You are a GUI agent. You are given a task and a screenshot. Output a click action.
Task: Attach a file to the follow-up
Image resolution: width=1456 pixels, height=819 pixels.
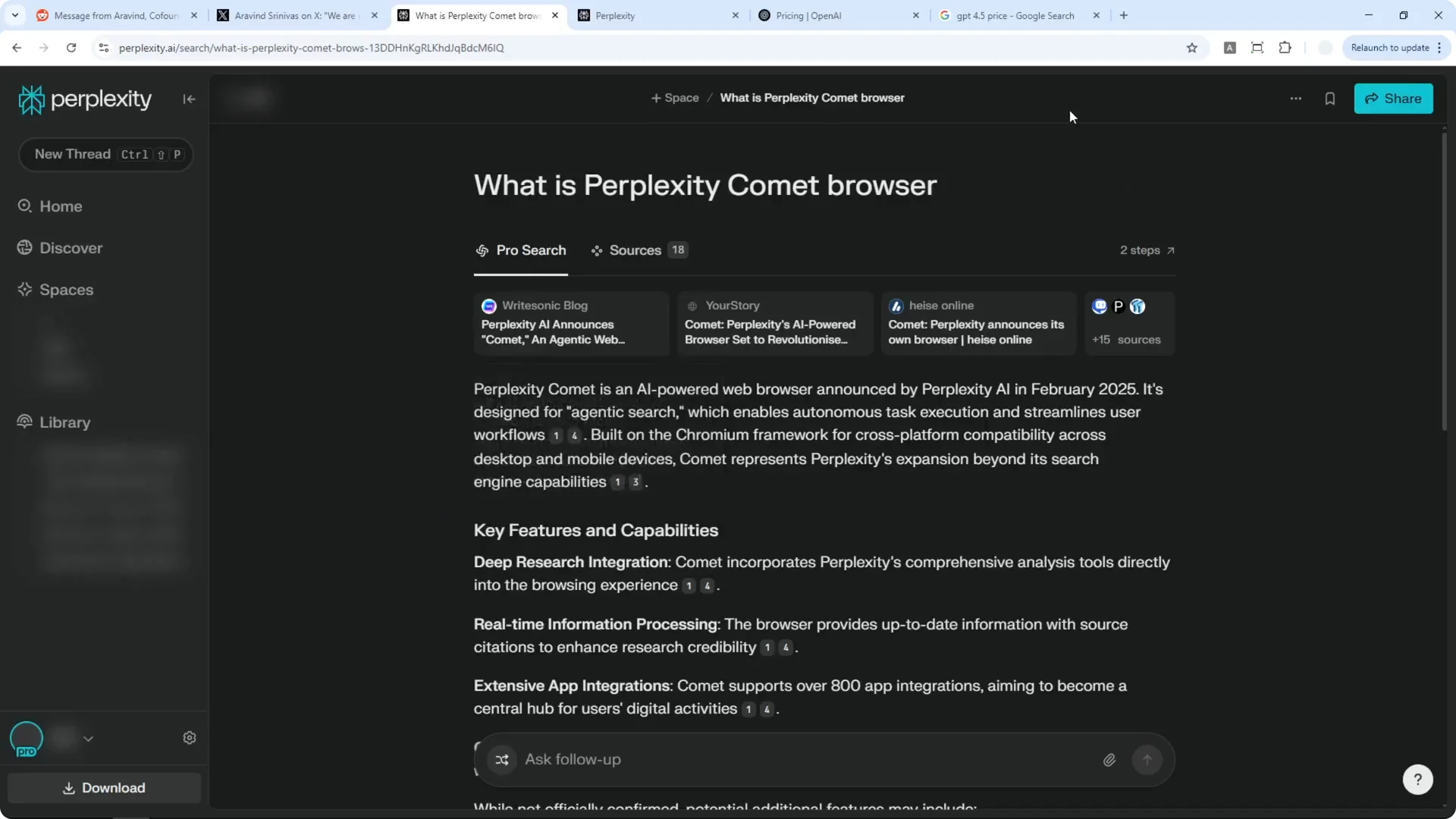point(1109,760)
